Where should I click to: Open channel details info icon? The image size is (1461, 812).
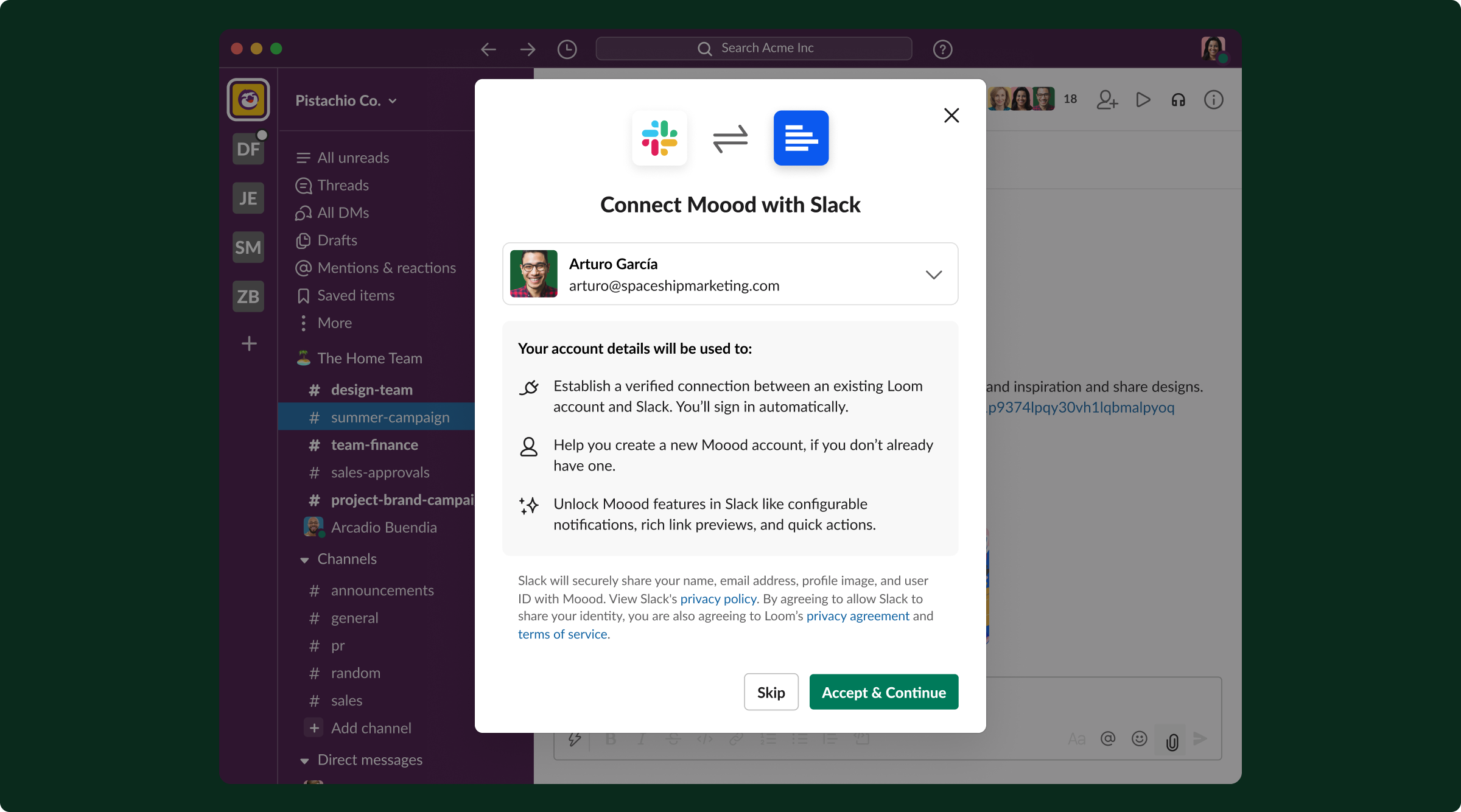1214,99
